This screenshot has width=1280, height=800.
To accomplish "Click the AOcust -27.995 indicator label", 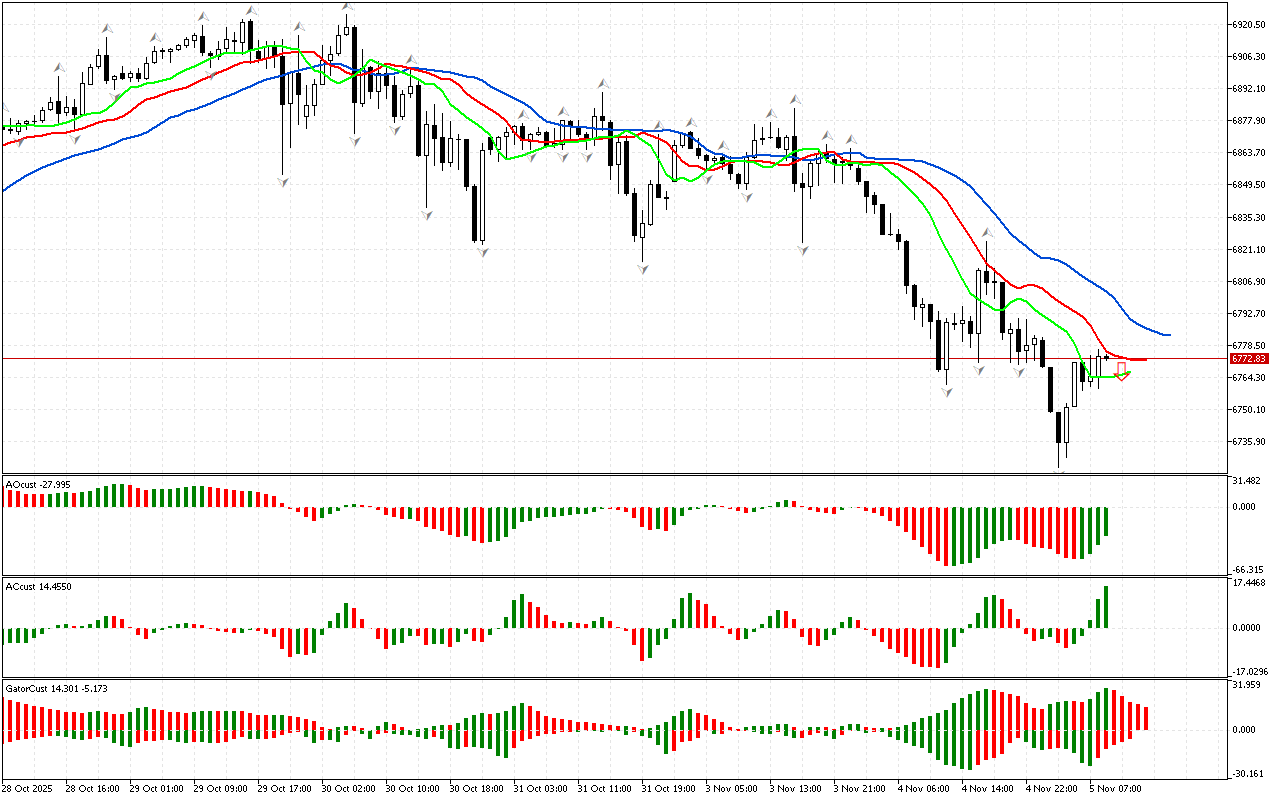I will (x=38, y=485).
